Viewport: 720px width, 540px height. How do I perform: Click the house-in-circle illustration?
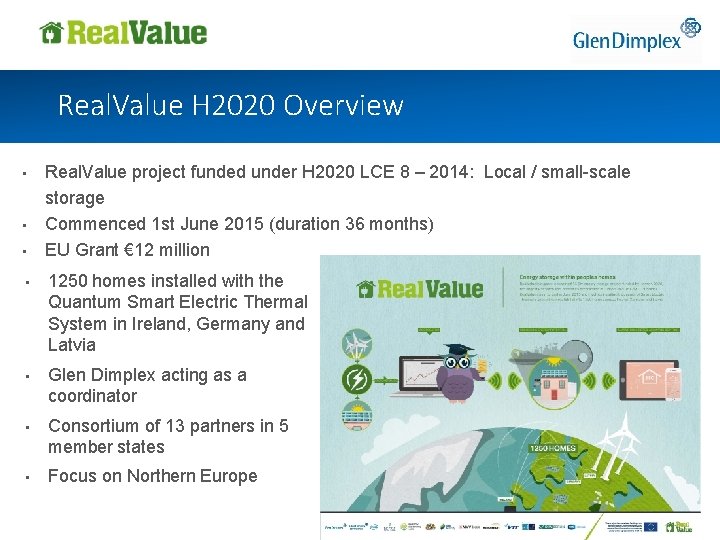[x=553, y=384]
